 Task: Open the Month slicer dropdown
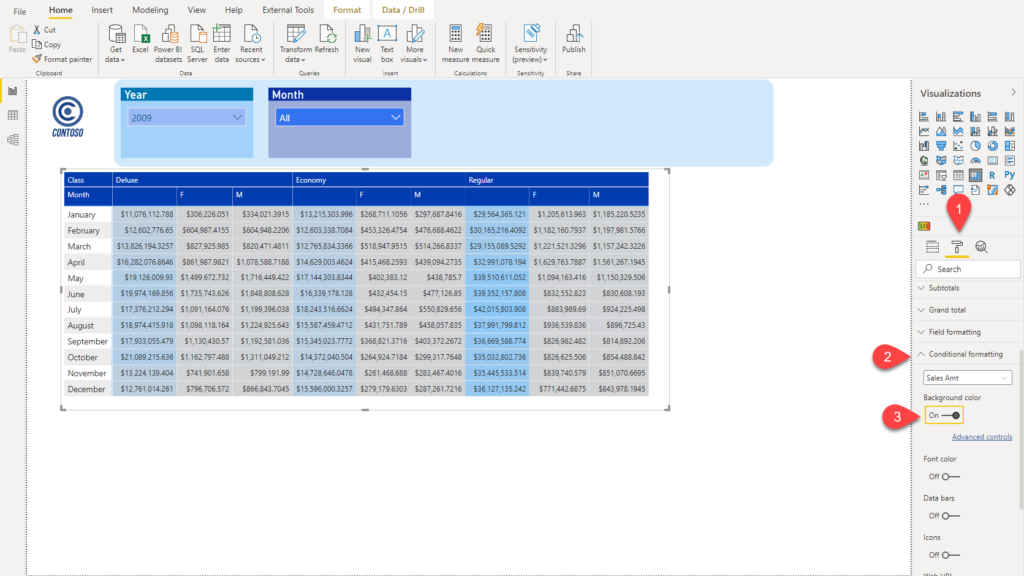[339, 118]
